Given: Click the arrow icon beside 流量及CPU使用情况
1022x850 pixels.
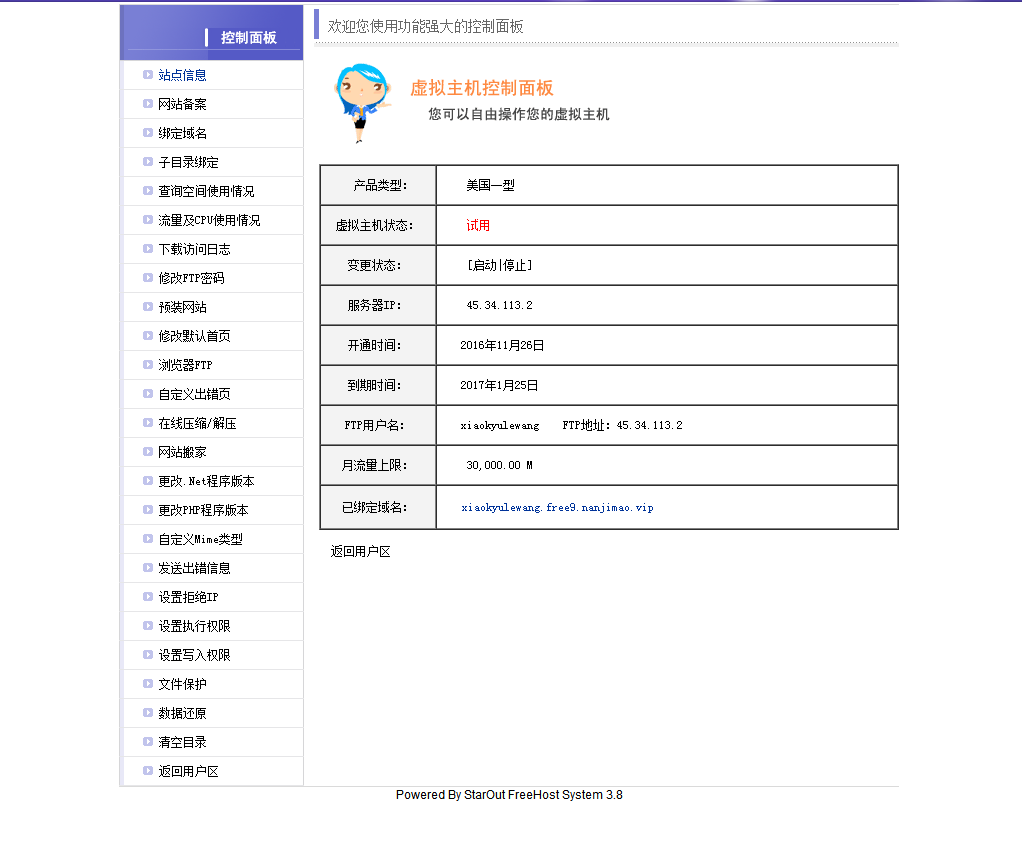Looking at the screenshot, I should pyautogui.click(x=148, y=220).
